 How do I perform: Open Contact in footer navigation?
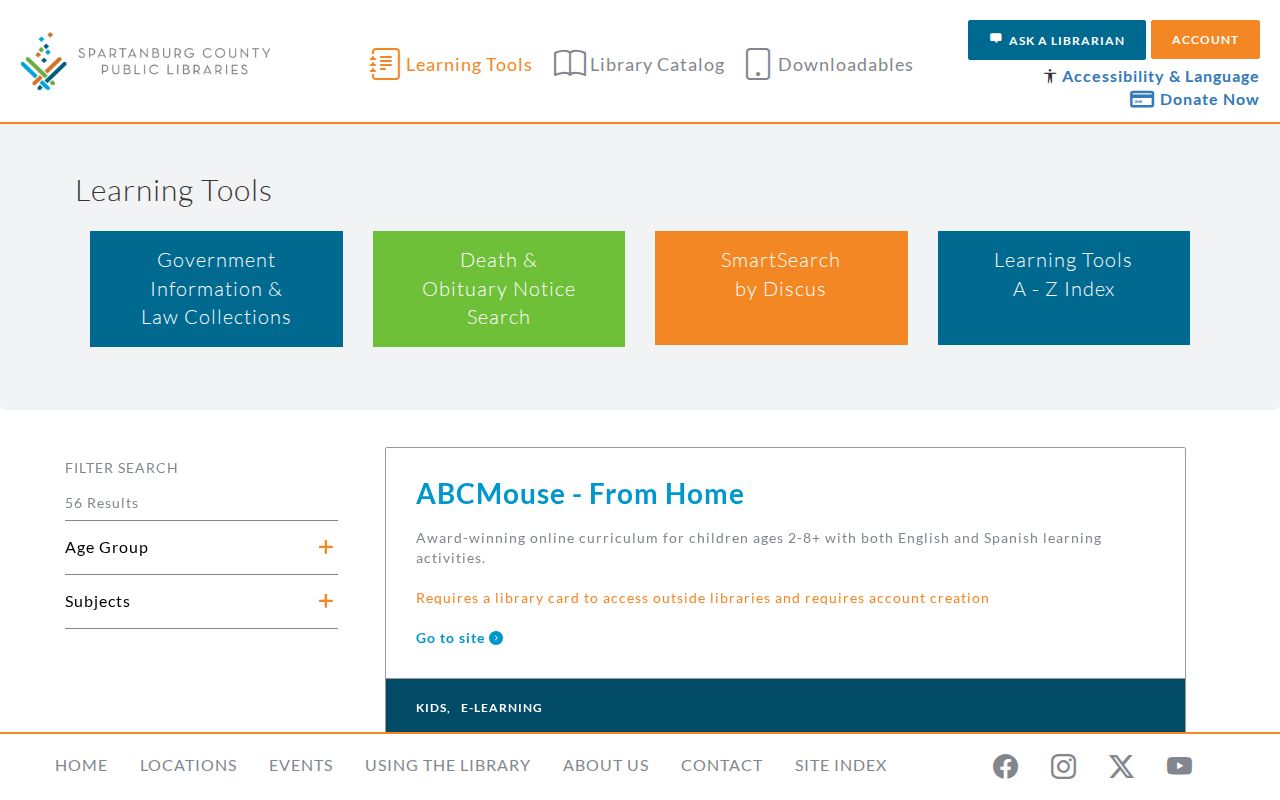pos(722,765)
